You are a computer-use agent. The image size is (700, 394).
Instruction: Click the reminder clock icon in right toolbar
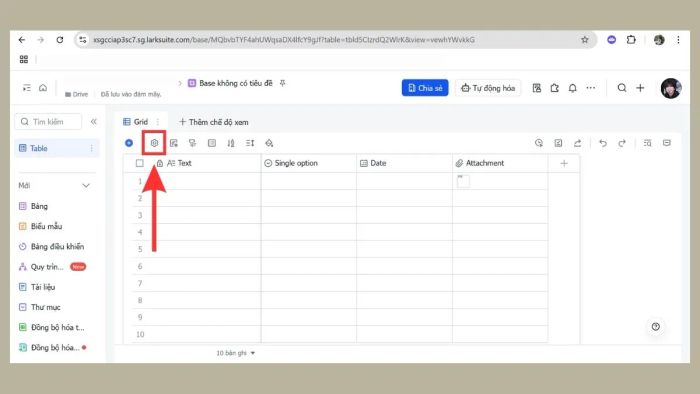click(539, 143)
